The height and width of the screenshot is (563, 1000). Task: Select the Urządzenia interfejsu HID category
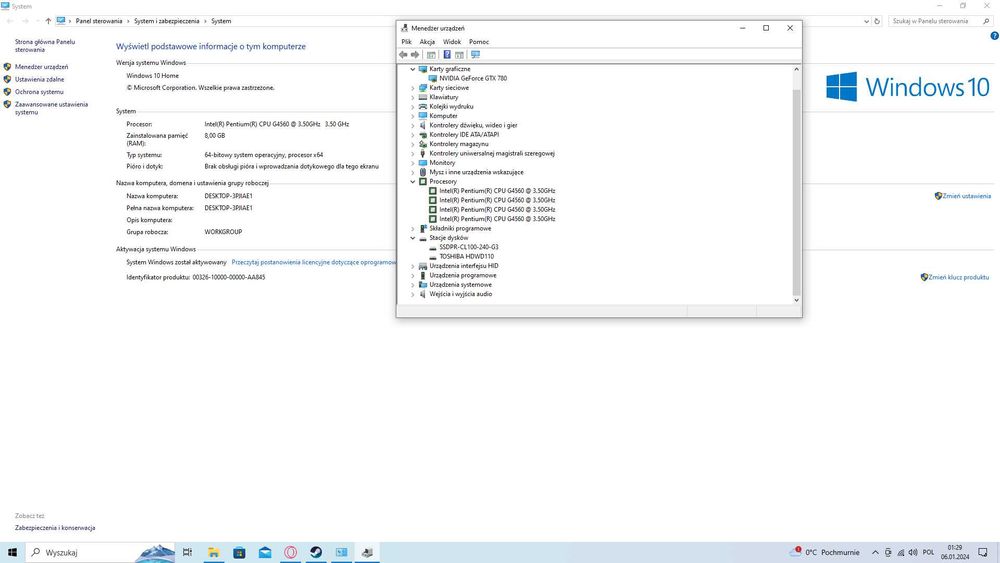(464, 266)
